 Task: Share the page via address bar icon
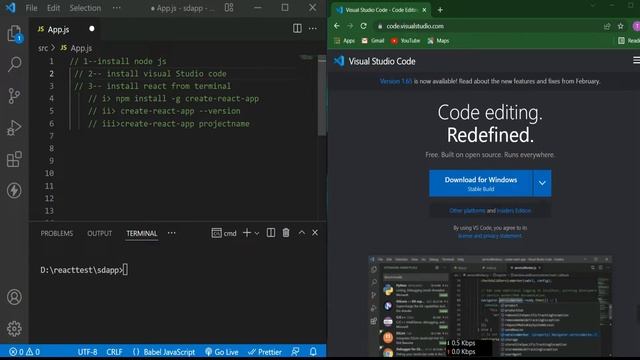click(607, 26)
